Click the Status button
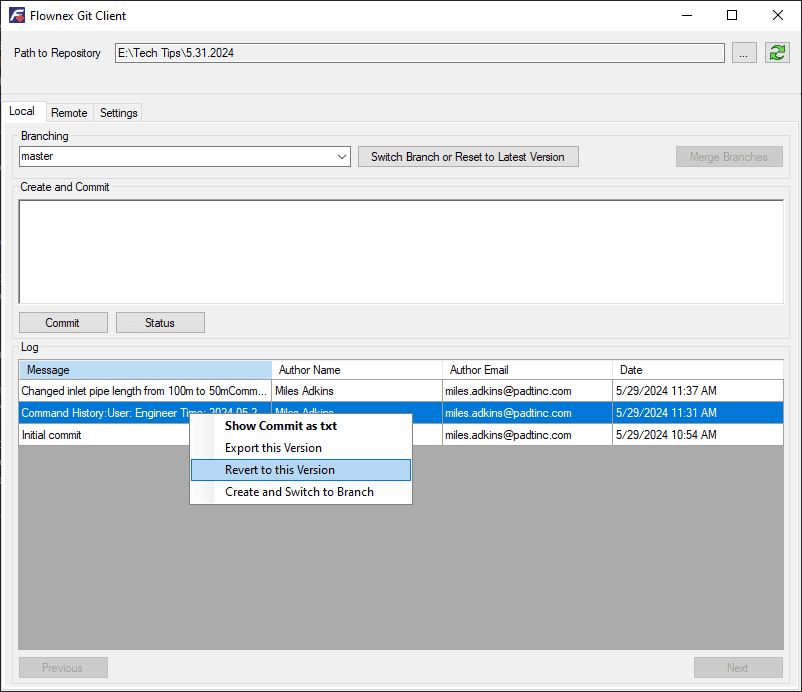Image resolution: width=802 pixels, height=692 pixels. coord(160,323)
